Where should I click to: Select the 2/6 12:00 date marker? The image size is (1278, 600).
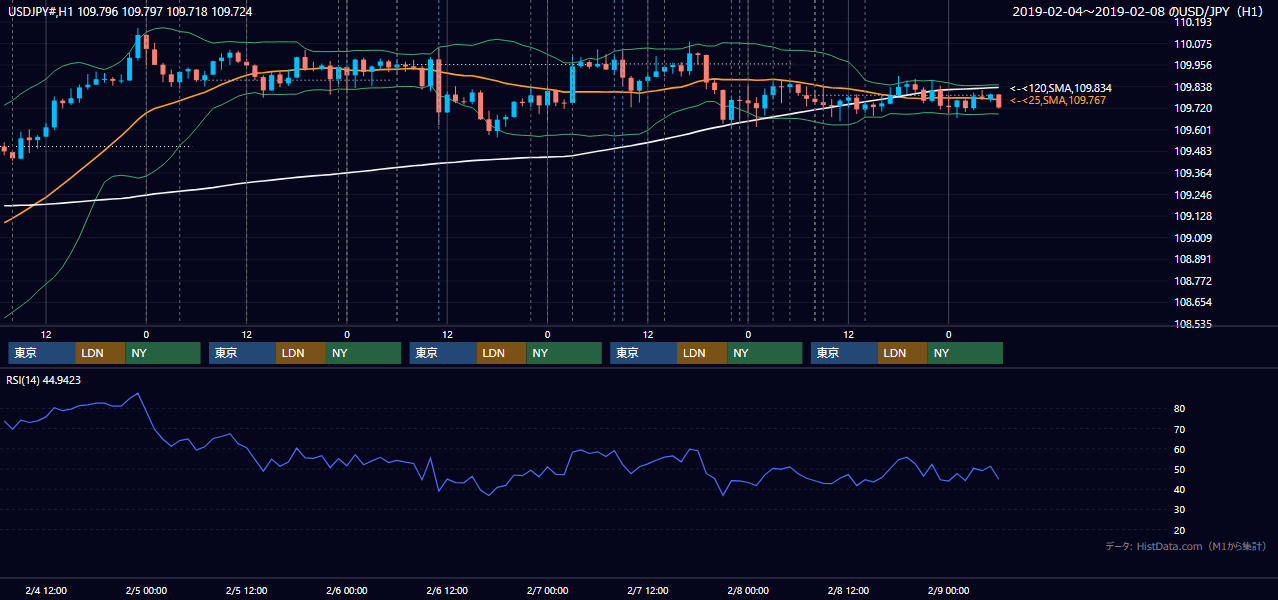click(x=447, y=590)
